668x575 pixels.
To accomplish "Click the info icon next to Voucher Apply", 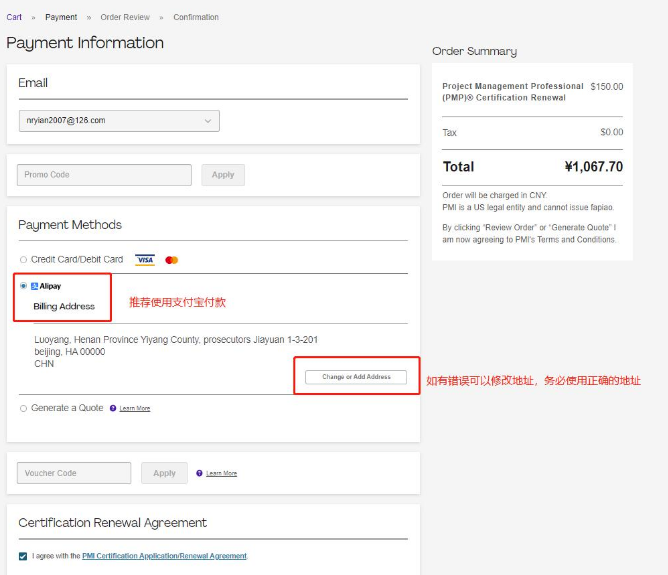I will pyautogui.click(x=200, y=473).
